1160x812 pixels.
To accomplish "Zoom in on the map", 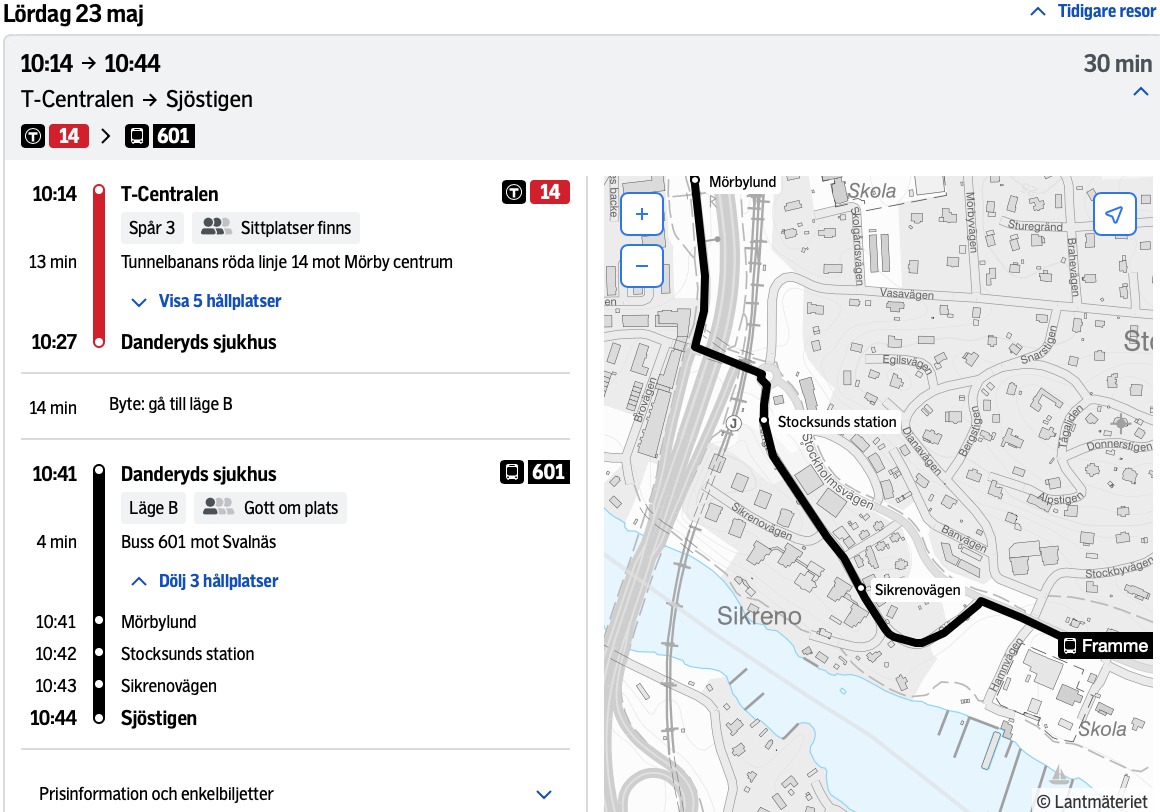I will [x=642, y=214].
